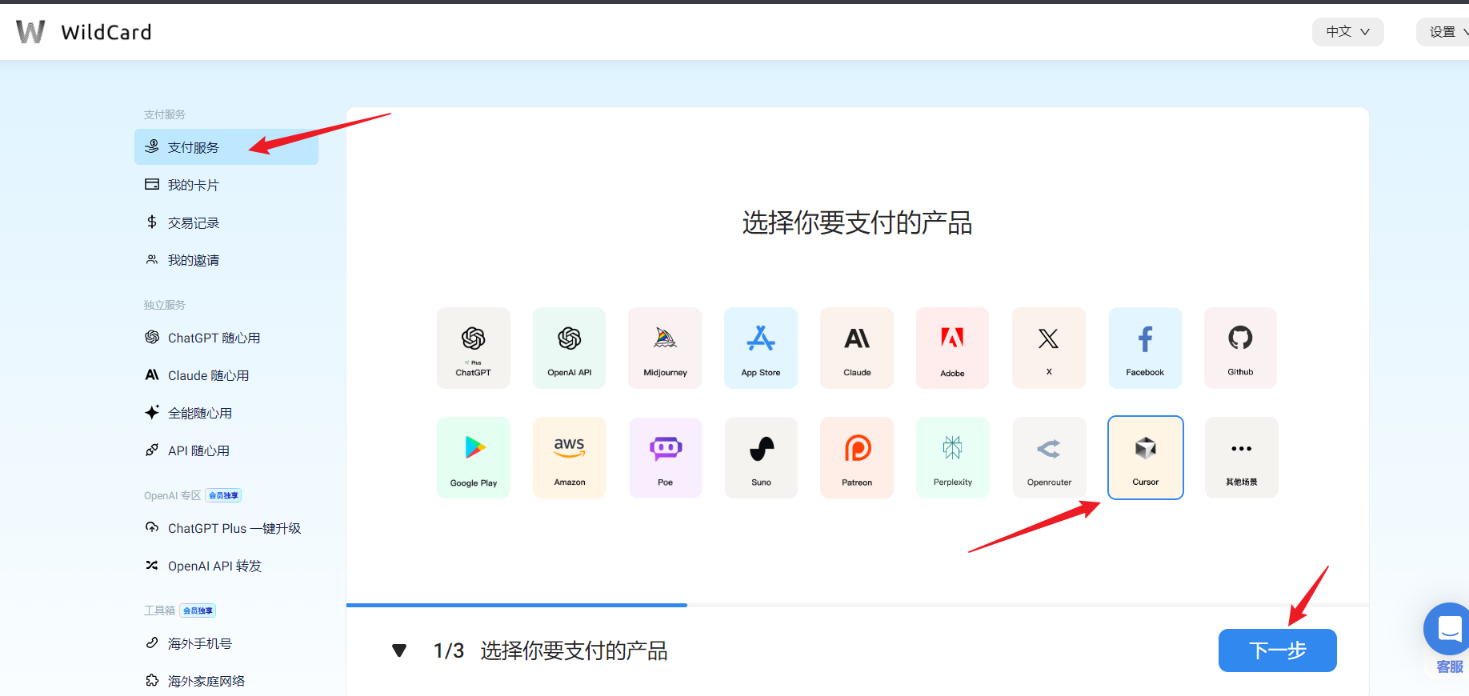
Task: Select the Suno product tile
Action: 760,457
